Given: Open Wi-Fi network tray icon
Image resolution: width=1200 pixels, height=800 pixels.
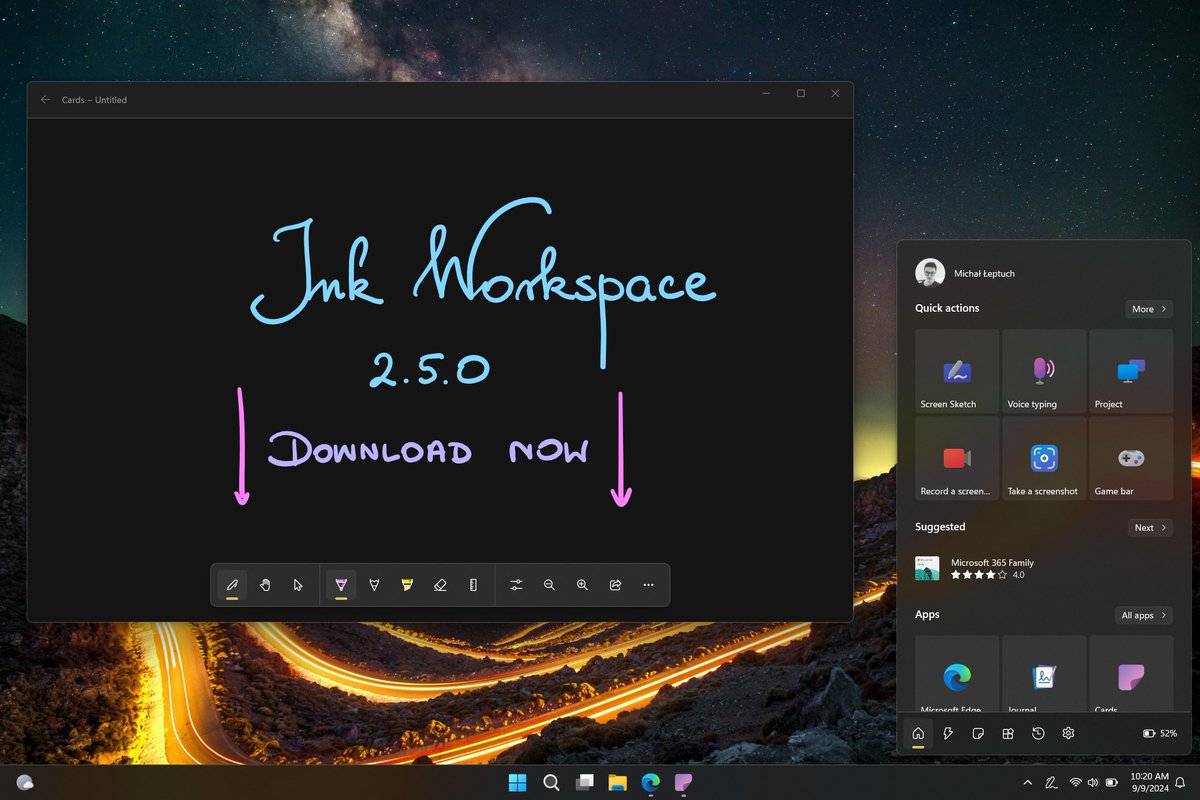Looking at the screenshot, I should (1076, 782).
